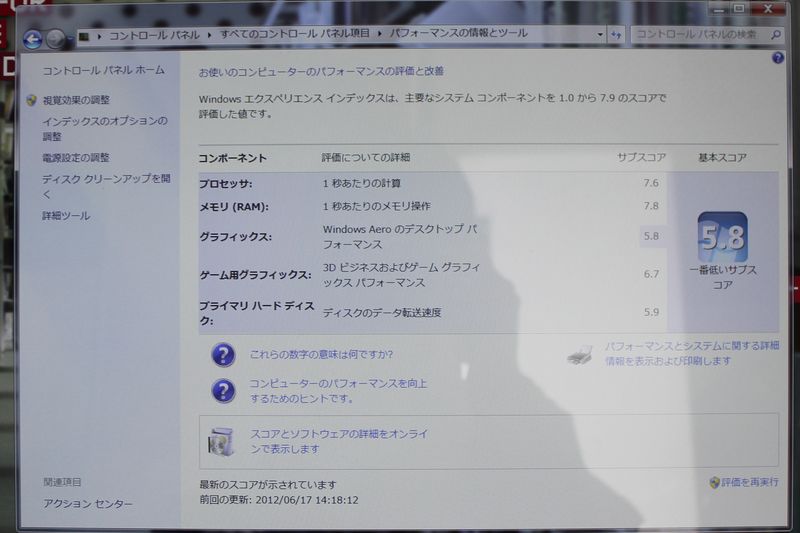800x533 pixels.
Task: Click the refresh button beside address bar
Action: pyautogui.click(x=616, y=35)
